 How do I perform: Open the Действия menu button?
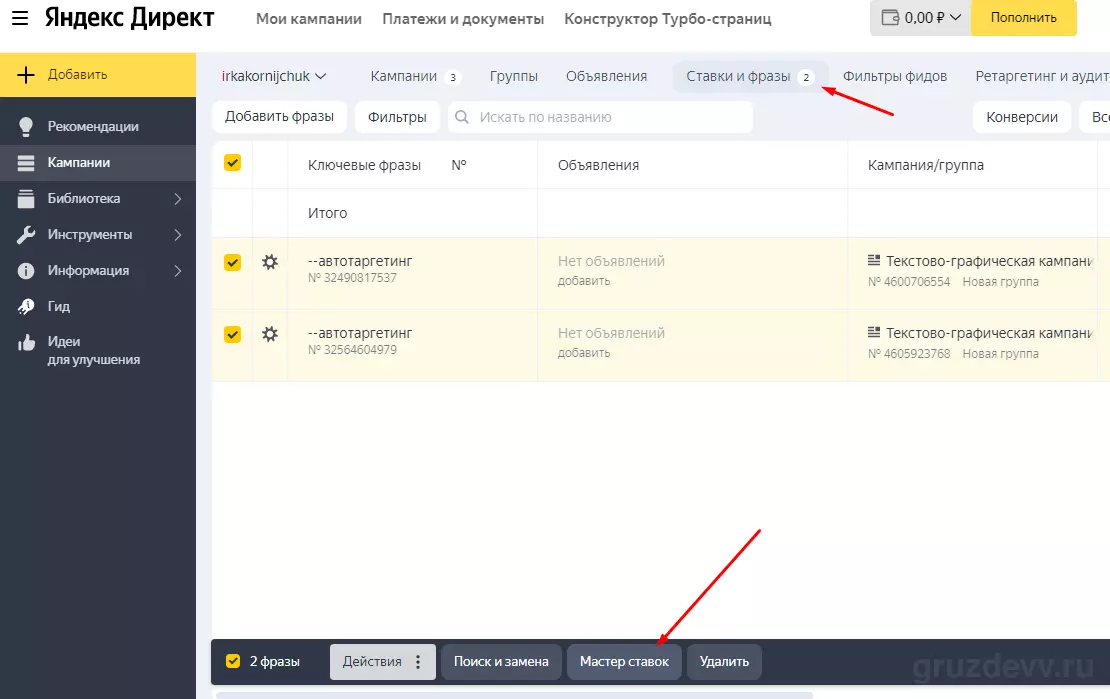(382, 661)
